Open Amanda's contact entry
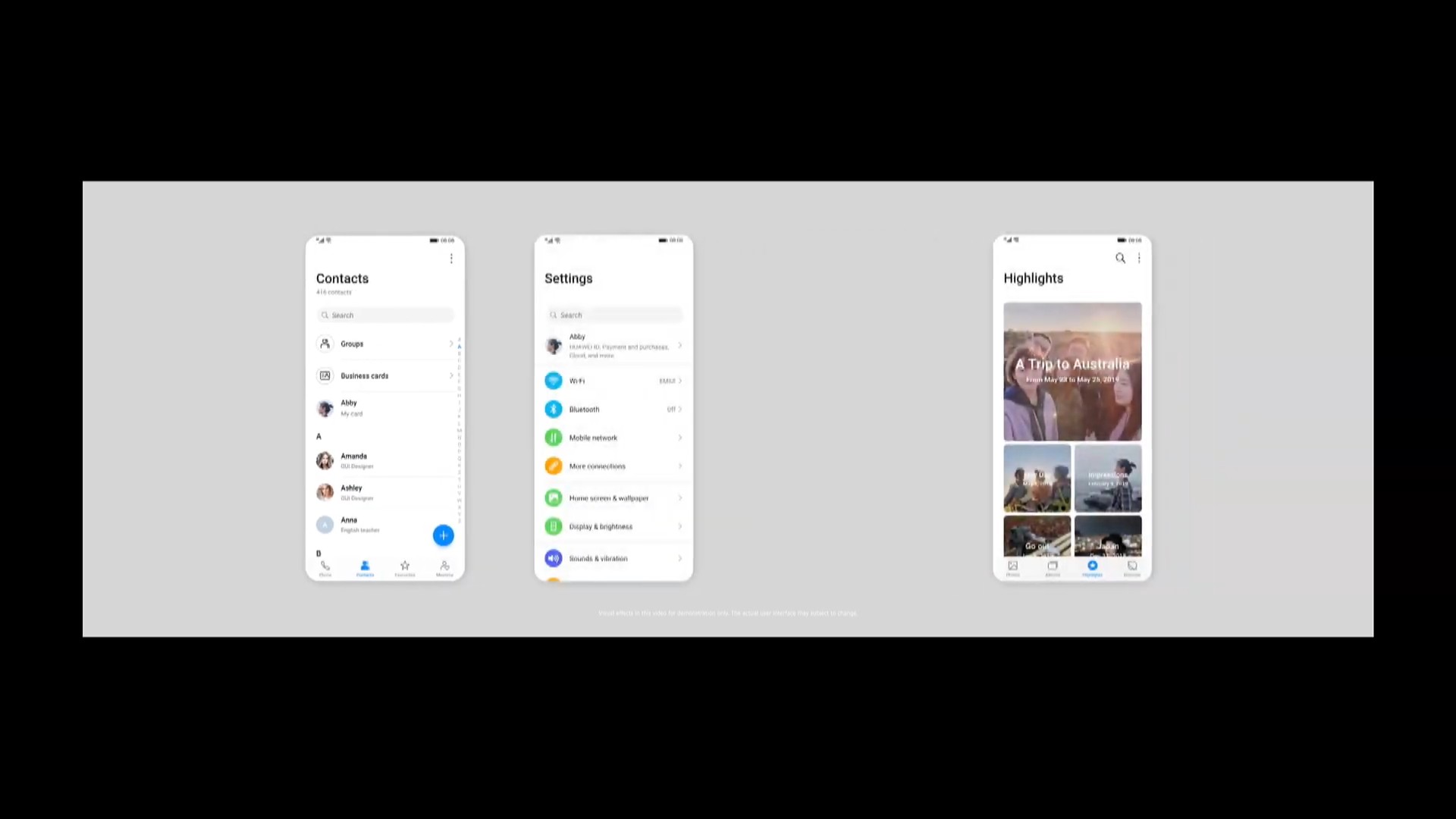 [x=354, y=460]
